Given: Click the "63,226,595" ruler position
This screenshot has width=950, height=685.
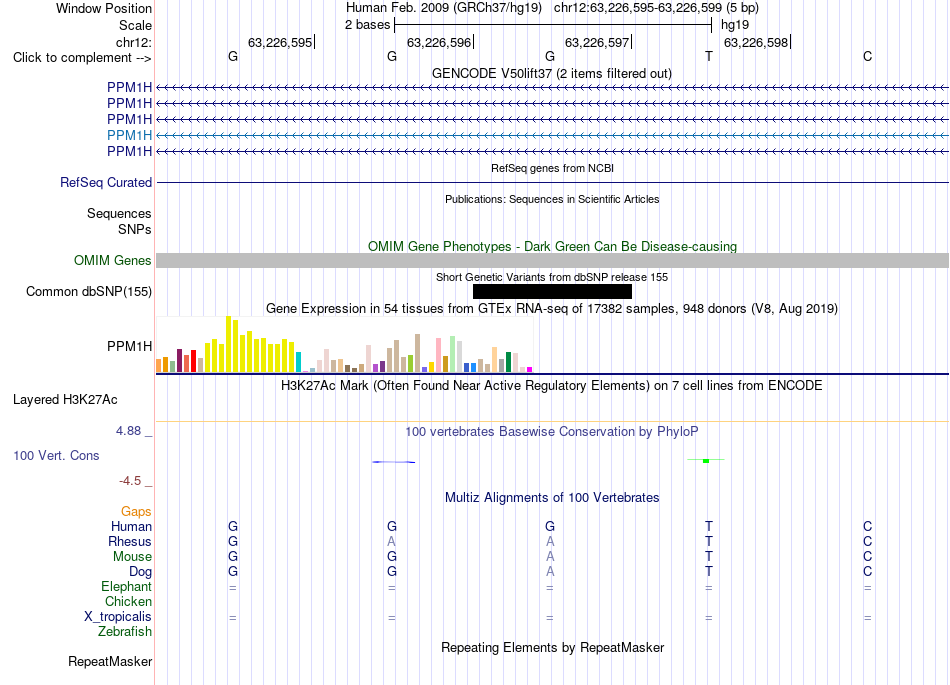Looking at the screenshot, I should (280, 42).
